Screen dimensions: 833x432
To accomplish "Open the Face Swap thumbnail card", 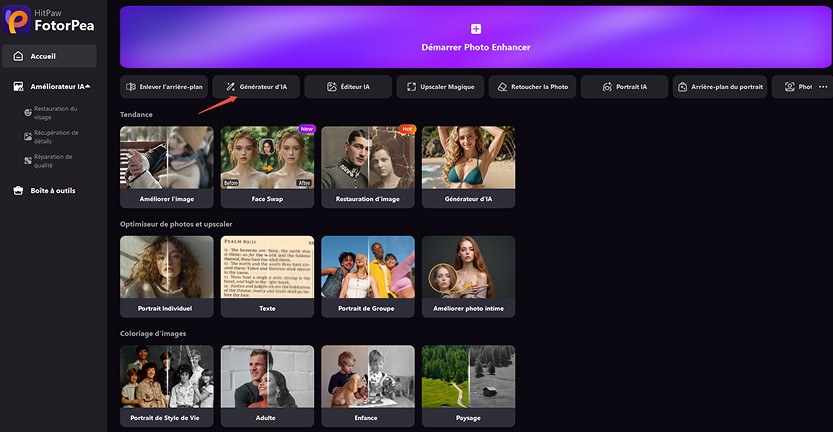I will coord(267,167).
